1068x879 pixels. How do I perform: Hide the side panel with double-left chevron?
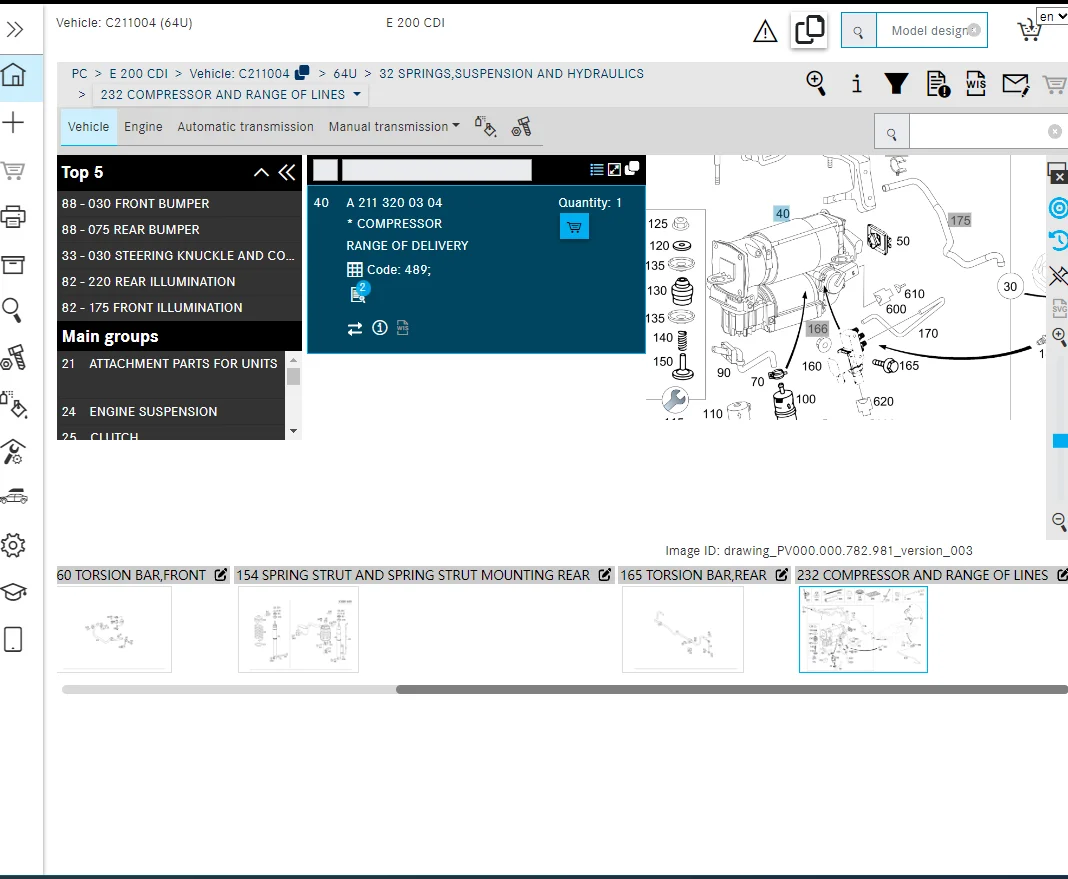point(287,172)
